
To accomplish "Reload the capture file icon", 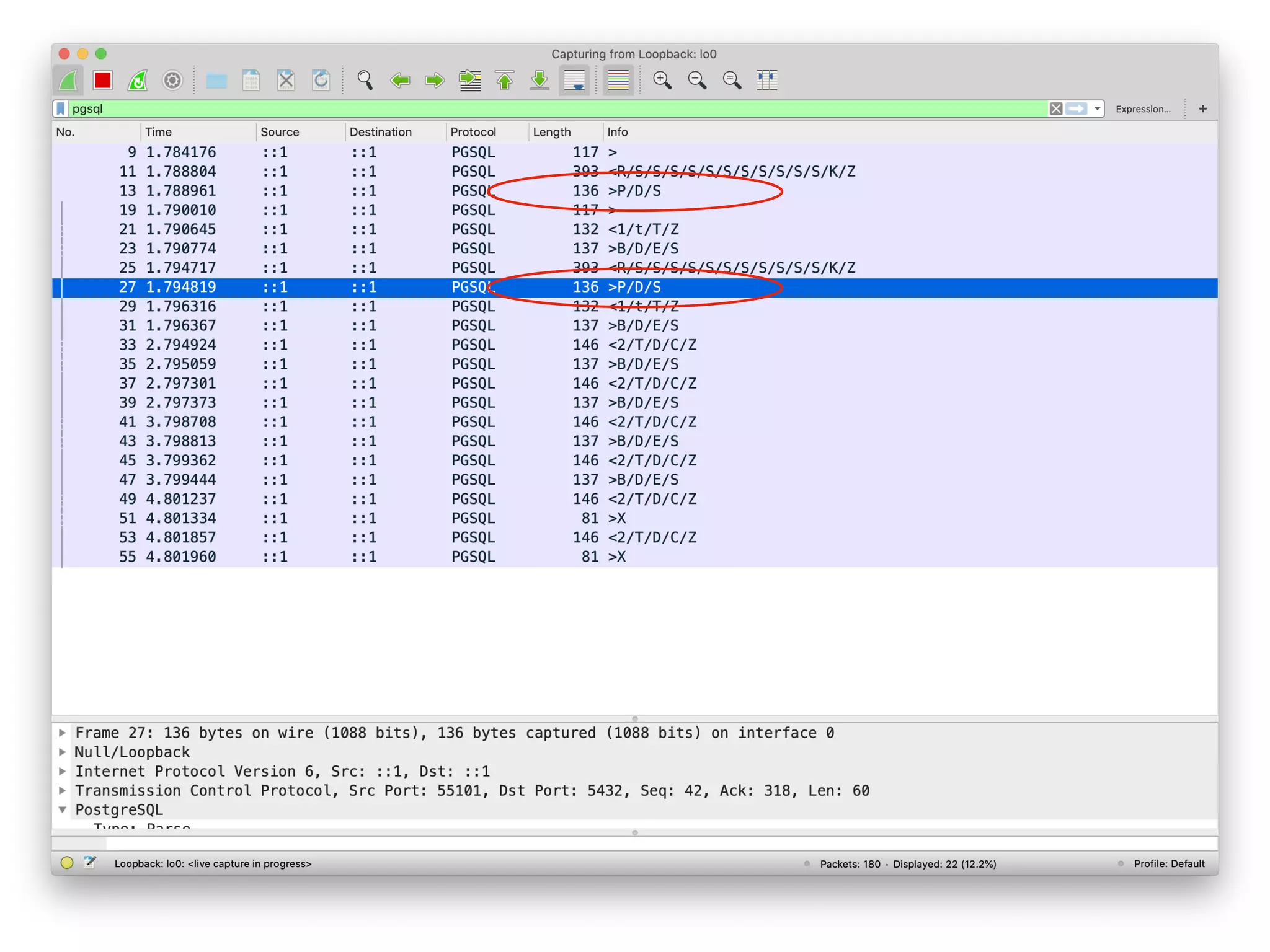I will coord(321,80).
